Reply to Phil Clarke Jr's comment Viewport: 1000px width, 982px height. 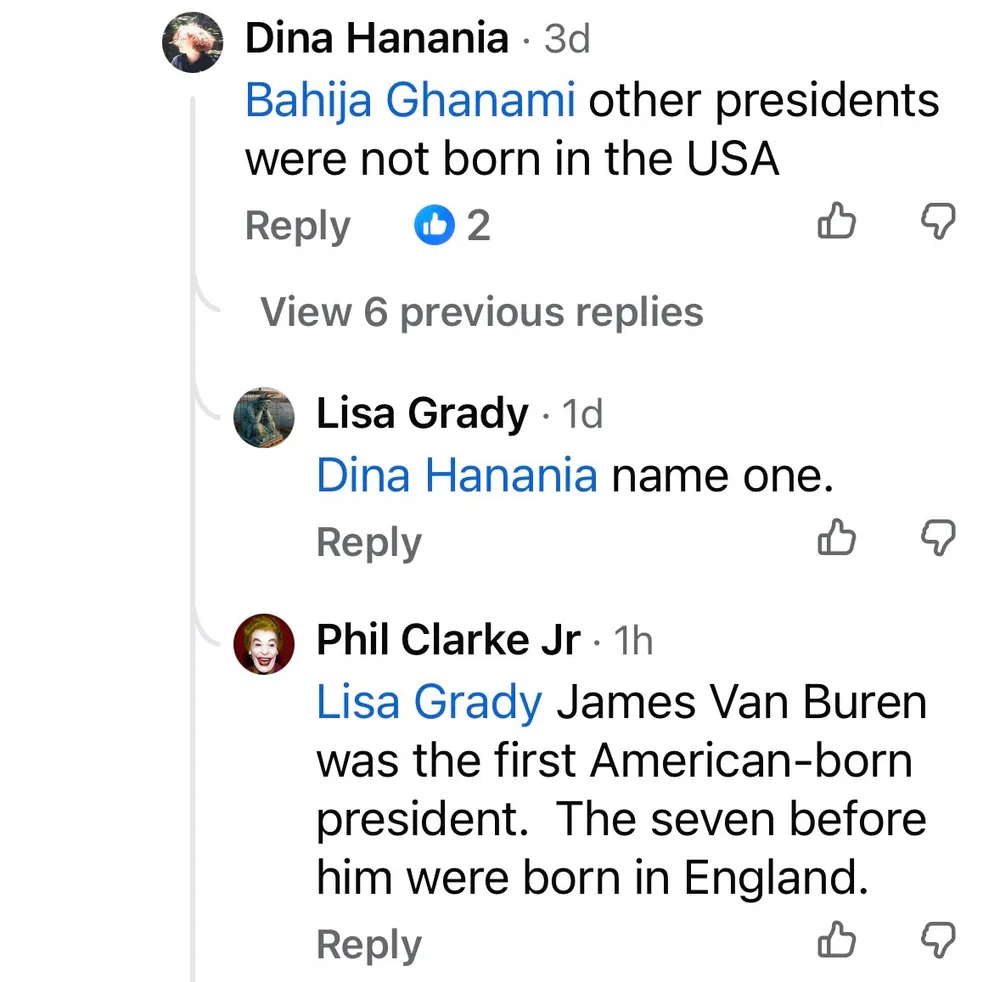pyautogui.click(x=368, y=945)
